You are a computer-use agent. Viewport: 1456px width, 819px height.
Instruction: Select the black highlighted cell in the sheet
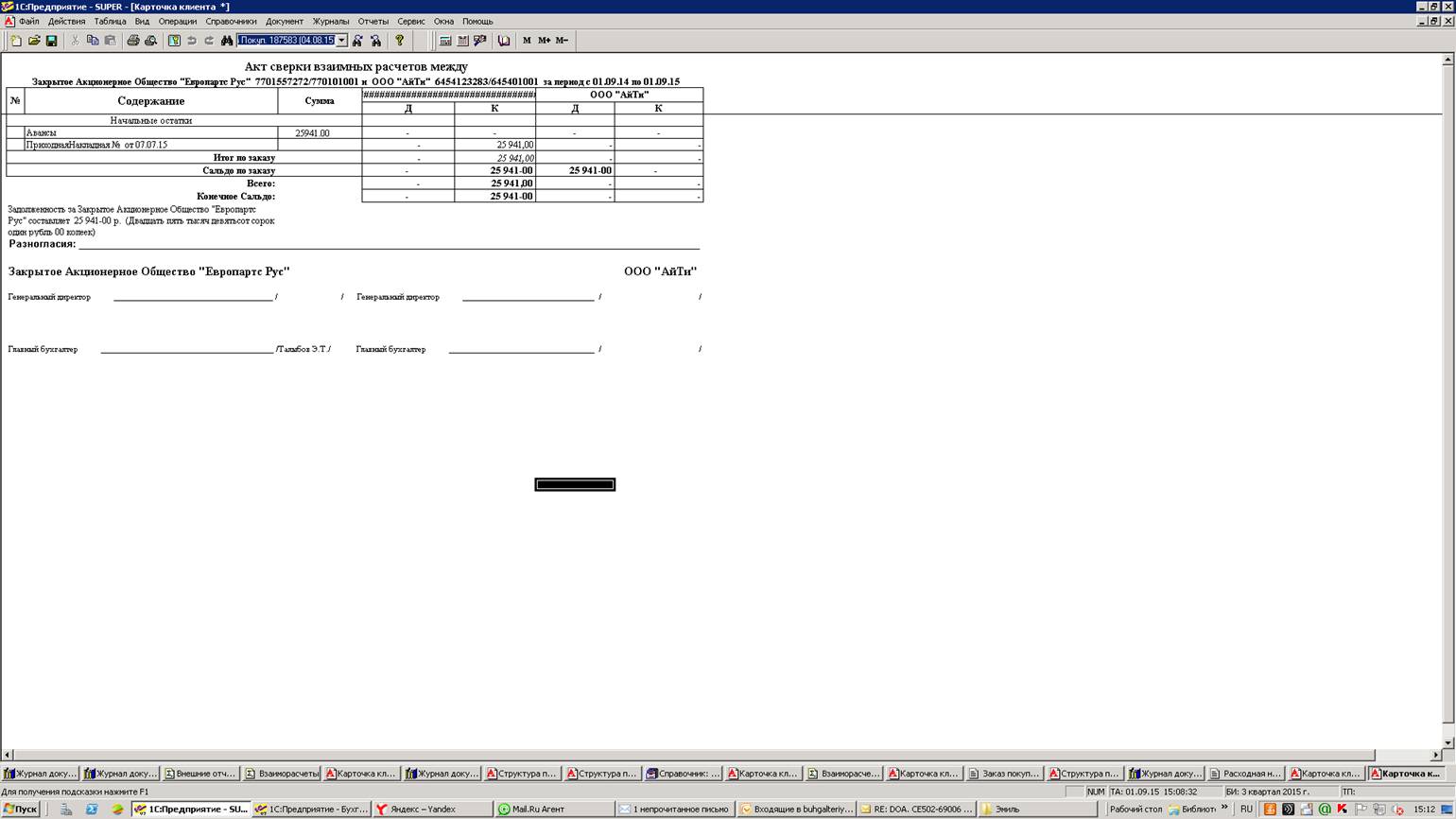tap(575, 485)
